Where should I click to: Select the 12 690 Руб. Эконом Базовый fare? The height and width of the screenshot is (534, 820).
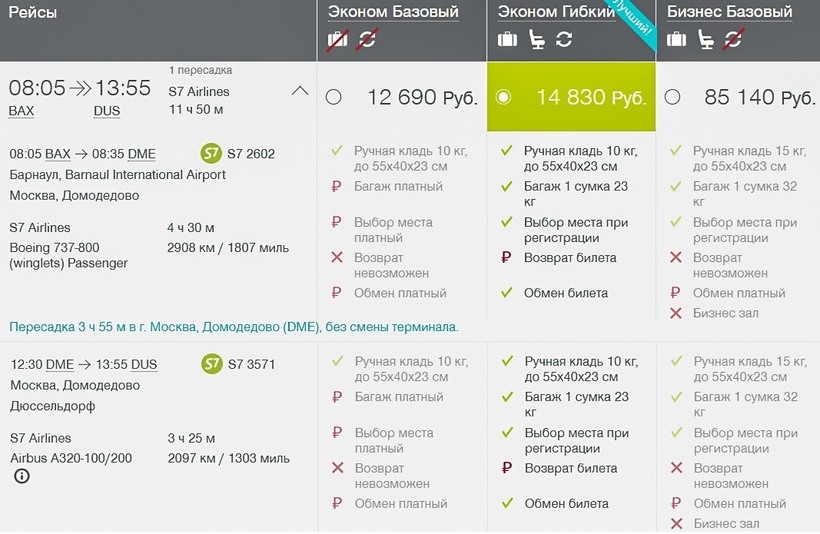pos(334,97)
